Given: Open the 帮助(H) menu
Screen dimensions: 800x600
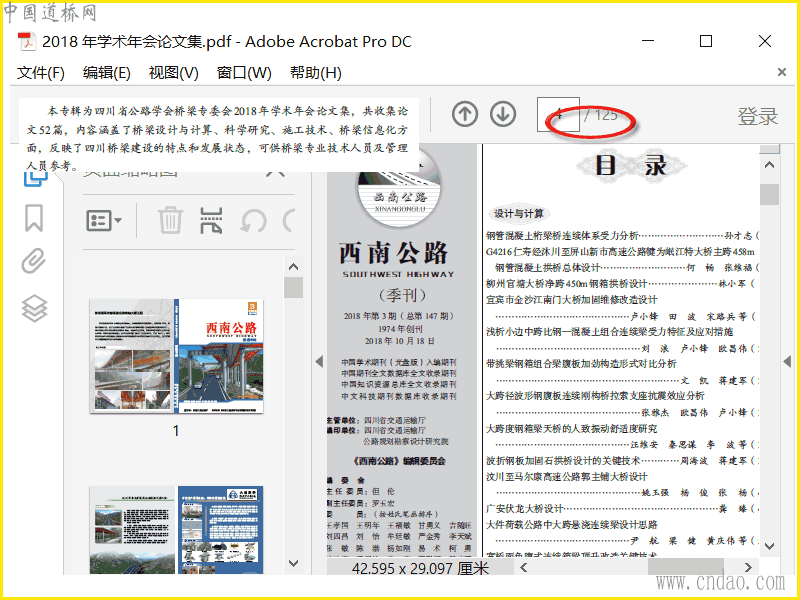Looking at the screenshot, I should 316,73.
